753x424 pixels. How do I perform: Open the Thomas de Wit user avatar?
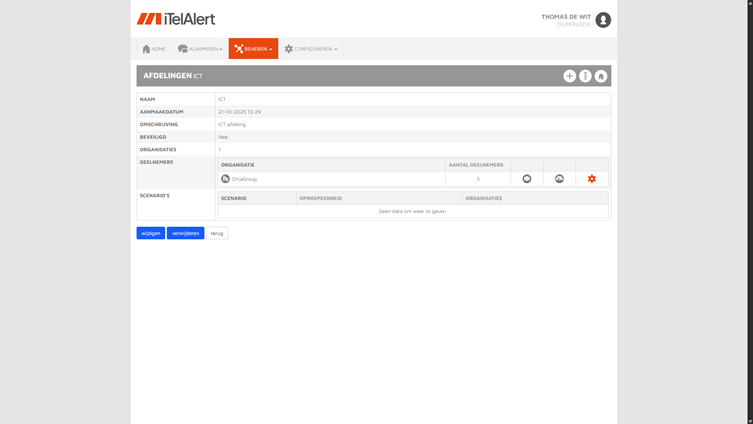tap(603, 20)
